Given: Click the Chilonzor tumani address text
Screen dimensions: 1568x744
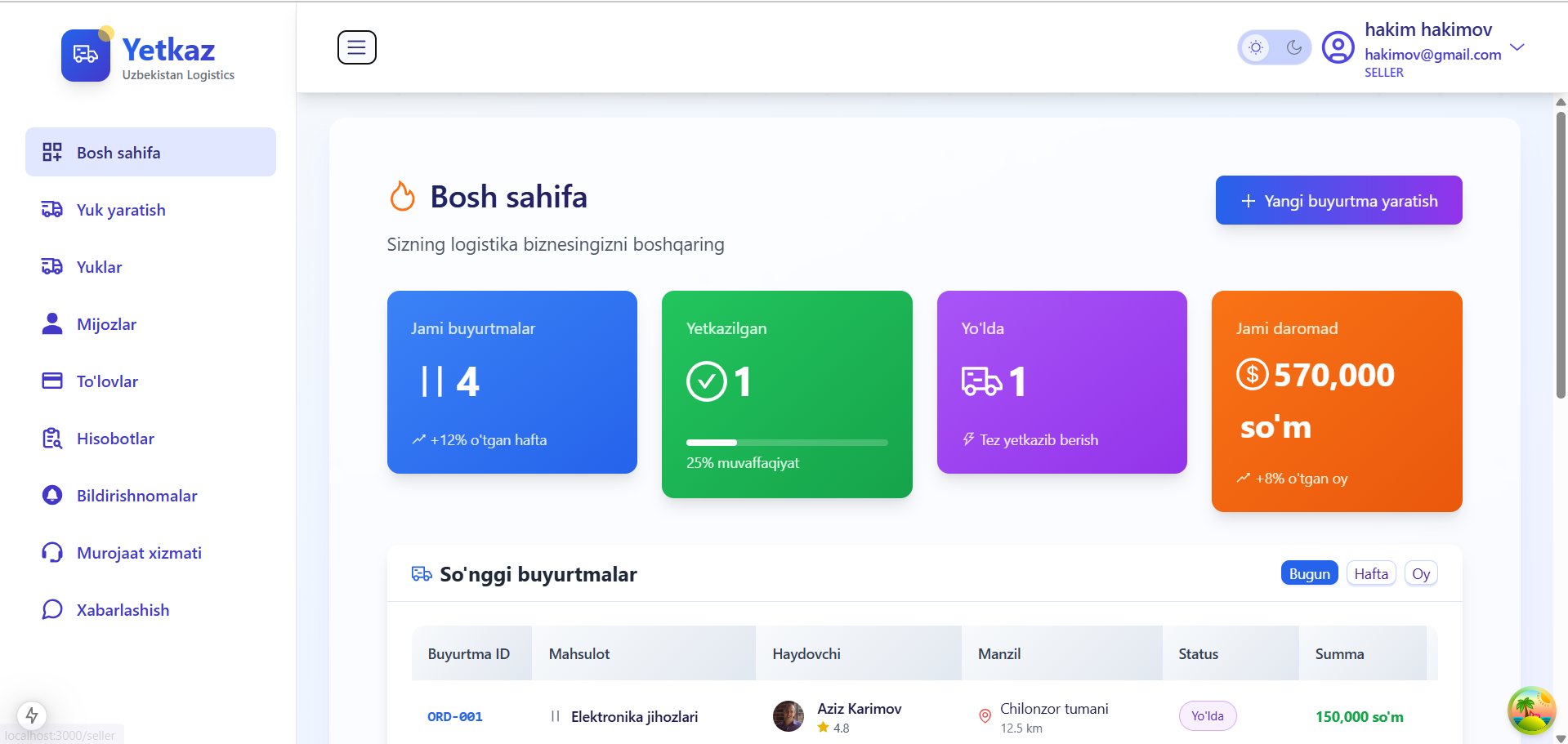Looking at the screenshot, I should (1055, 708).
